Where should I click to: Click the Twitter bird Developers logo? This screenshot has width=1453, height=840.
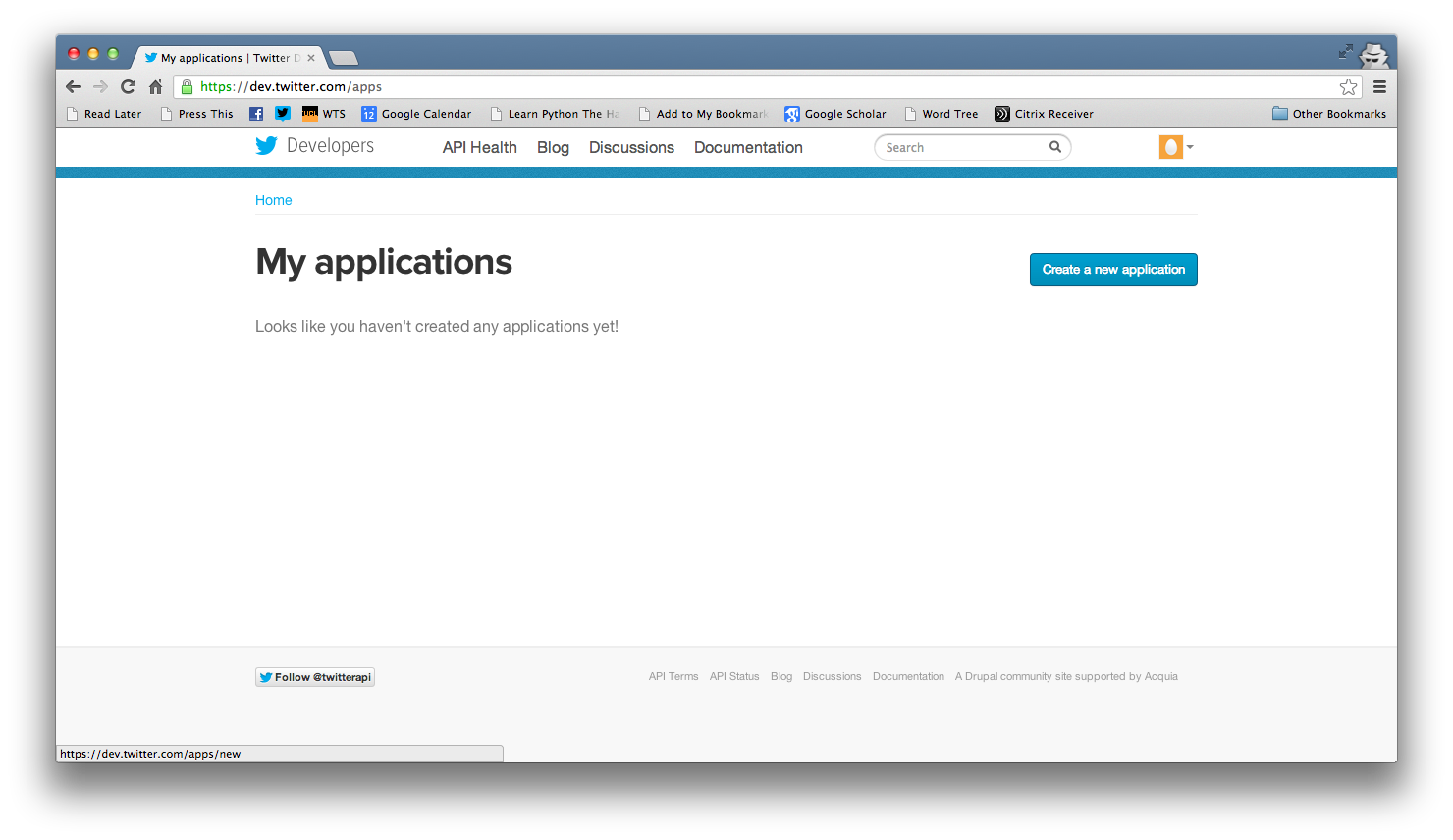(314, 146)
